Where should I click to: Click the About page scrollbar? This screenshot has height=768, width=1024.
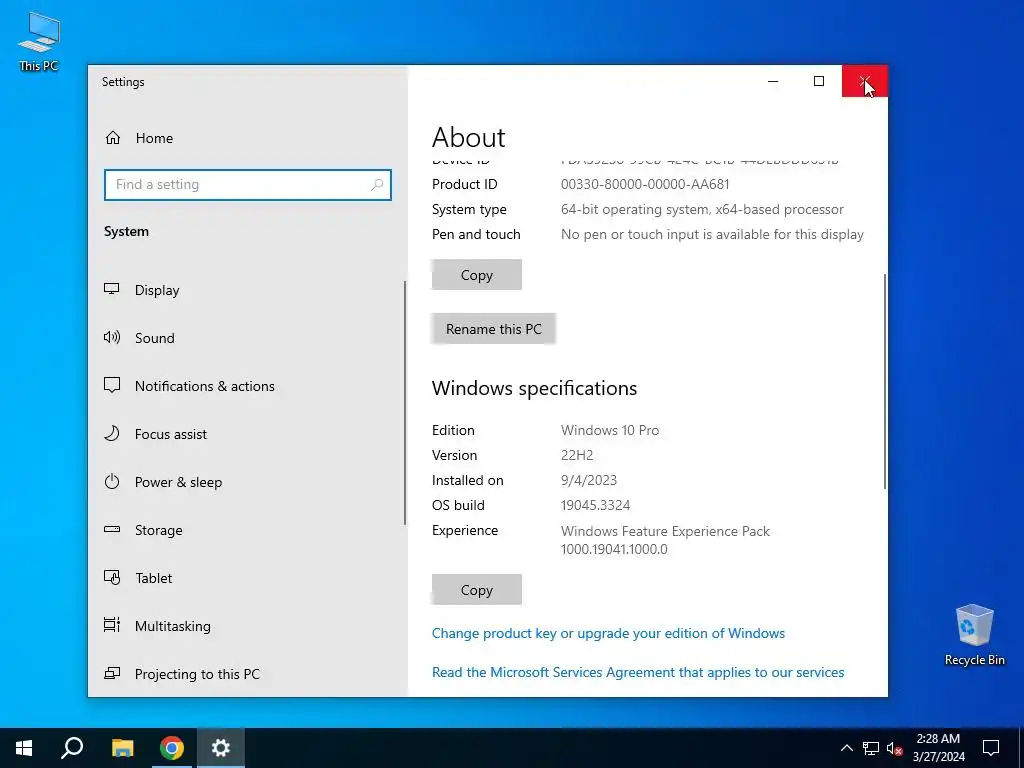885,381
